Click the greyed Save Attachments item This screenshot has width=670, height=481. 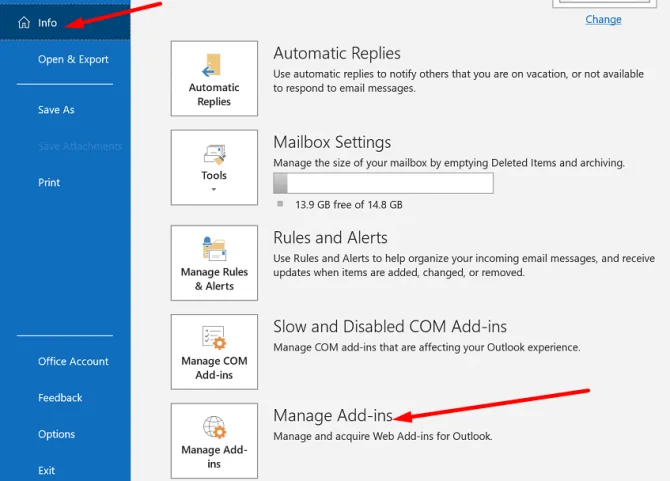pos(80,146)
